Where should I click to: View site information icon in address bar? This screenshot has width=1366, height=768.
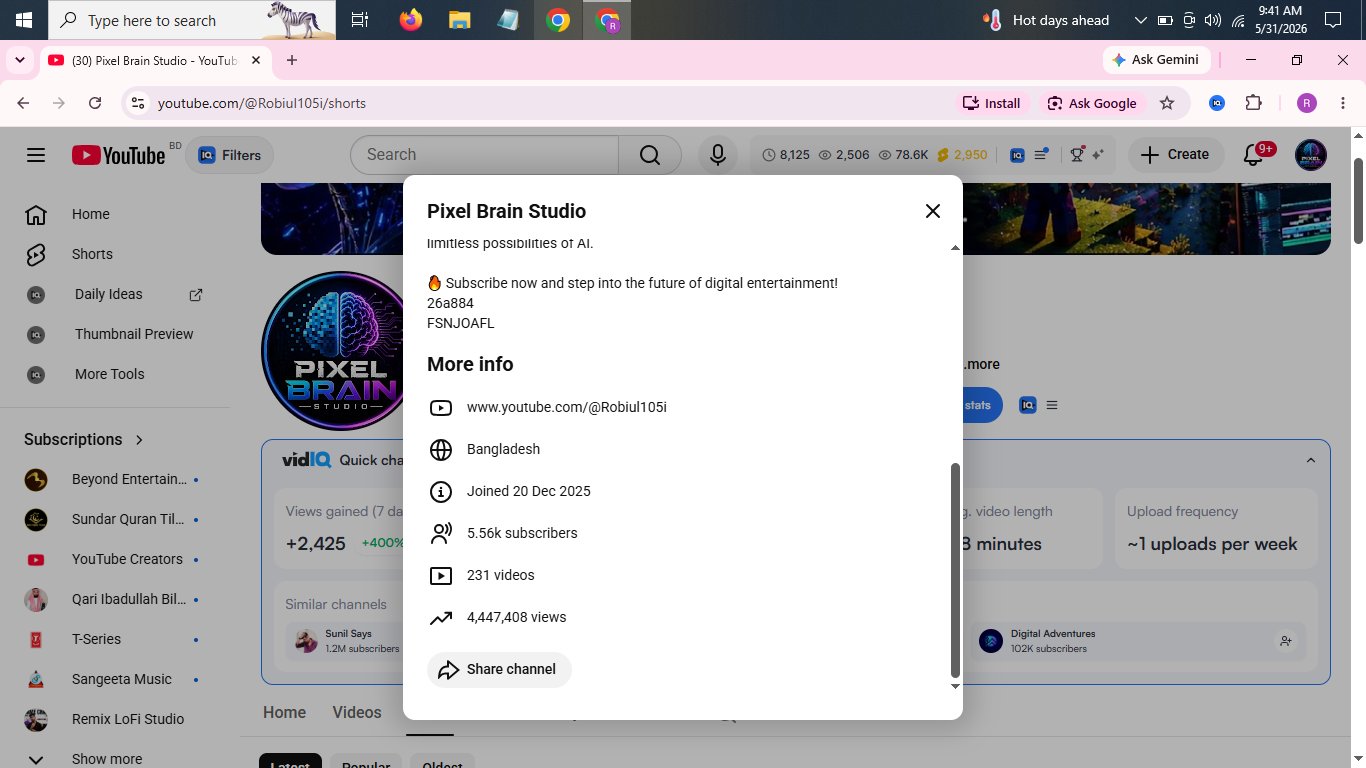tap(138, 103)
